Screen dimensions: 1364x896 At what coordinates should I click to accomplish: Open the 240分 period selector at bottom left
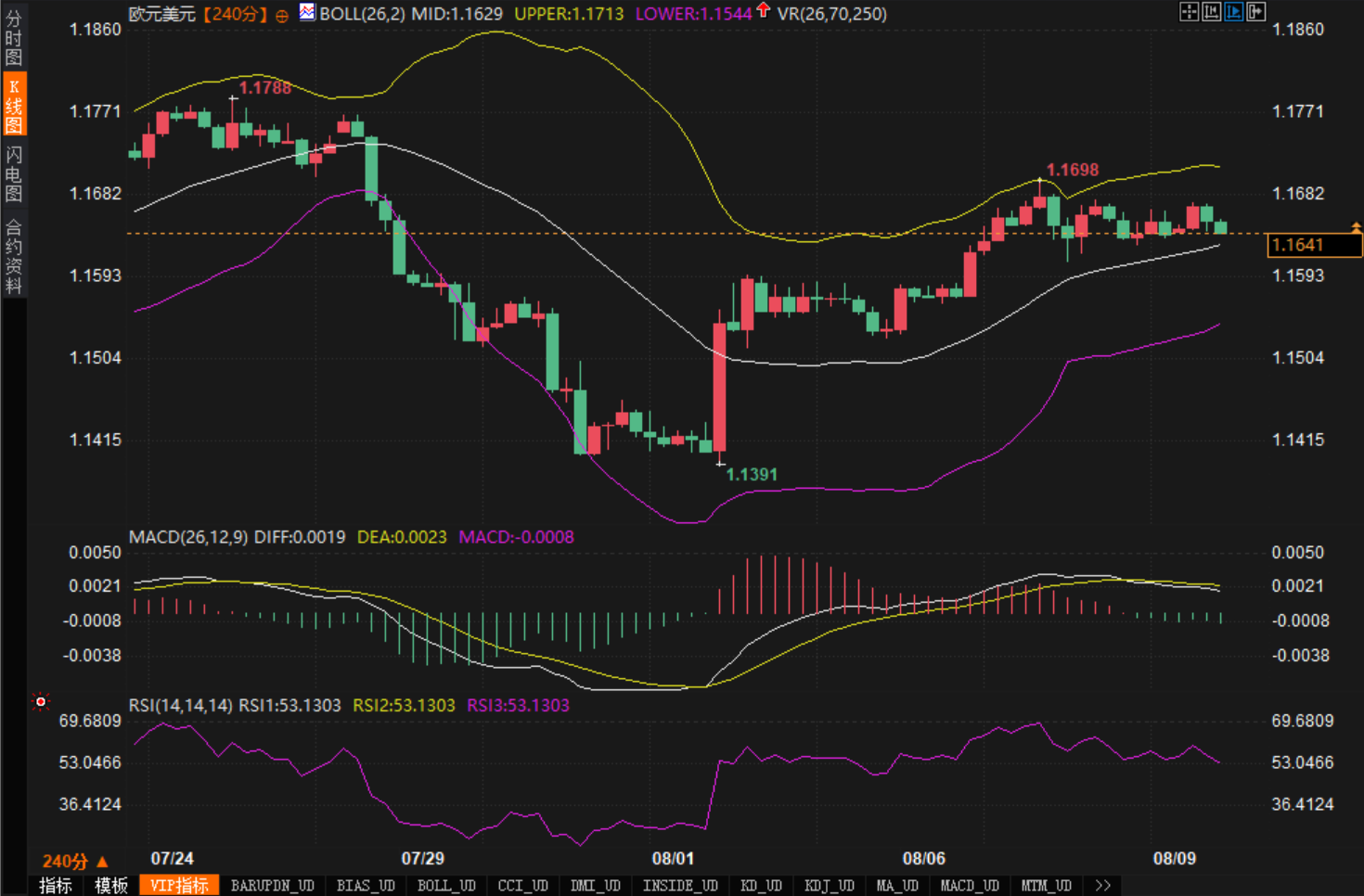point(75,861)
